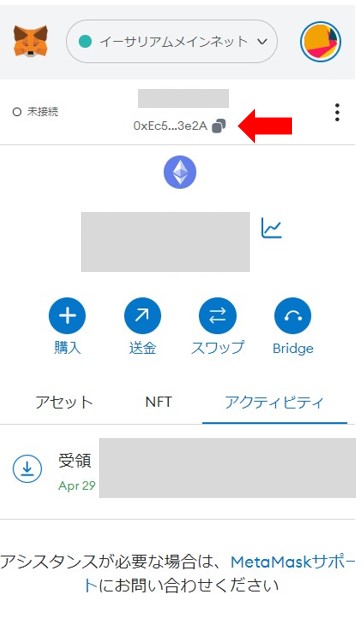Screen dimensions: 364x637
Task: Tap the Bridge icon button
Action: (292, 316)
